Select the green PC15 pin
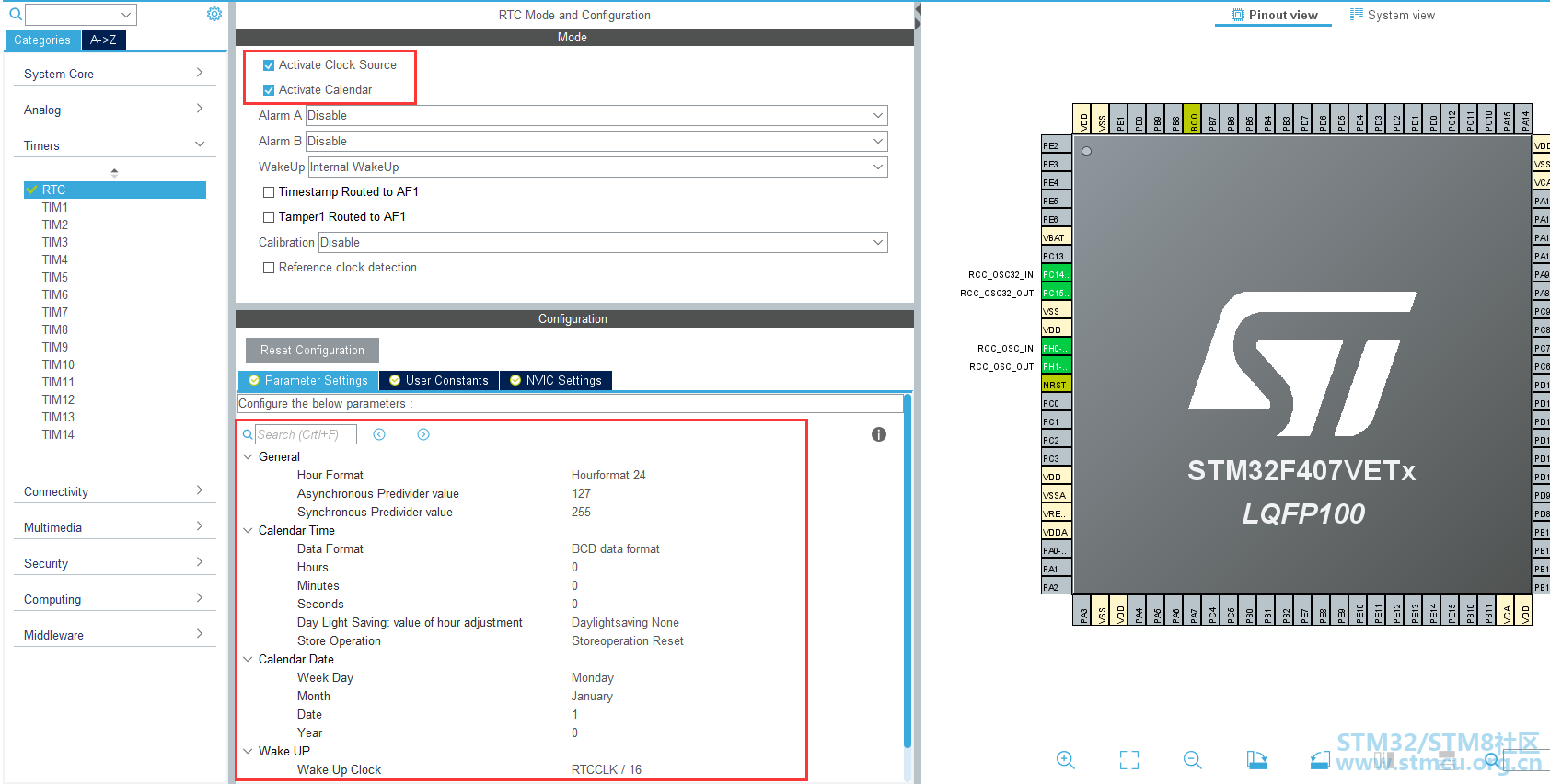The width and height of the screenshot is (1550, 784). (1056, 293)
